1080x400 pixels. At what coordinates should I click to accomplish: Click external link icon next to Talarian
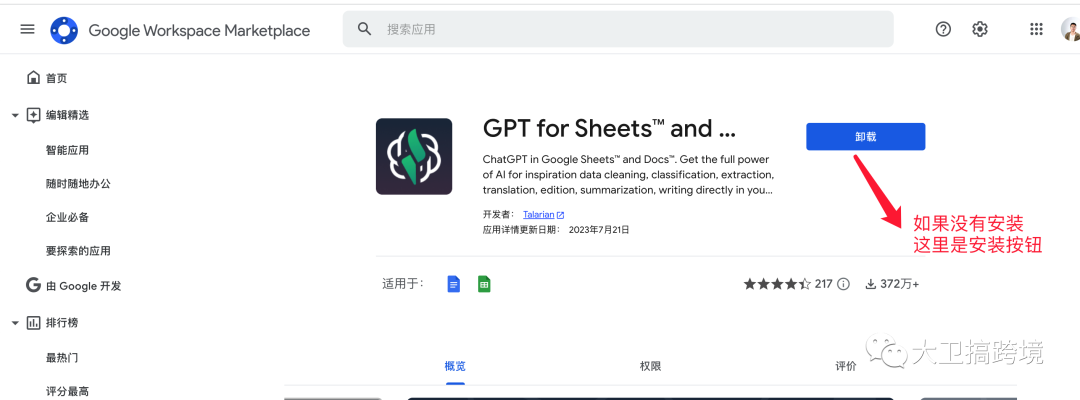561,215
